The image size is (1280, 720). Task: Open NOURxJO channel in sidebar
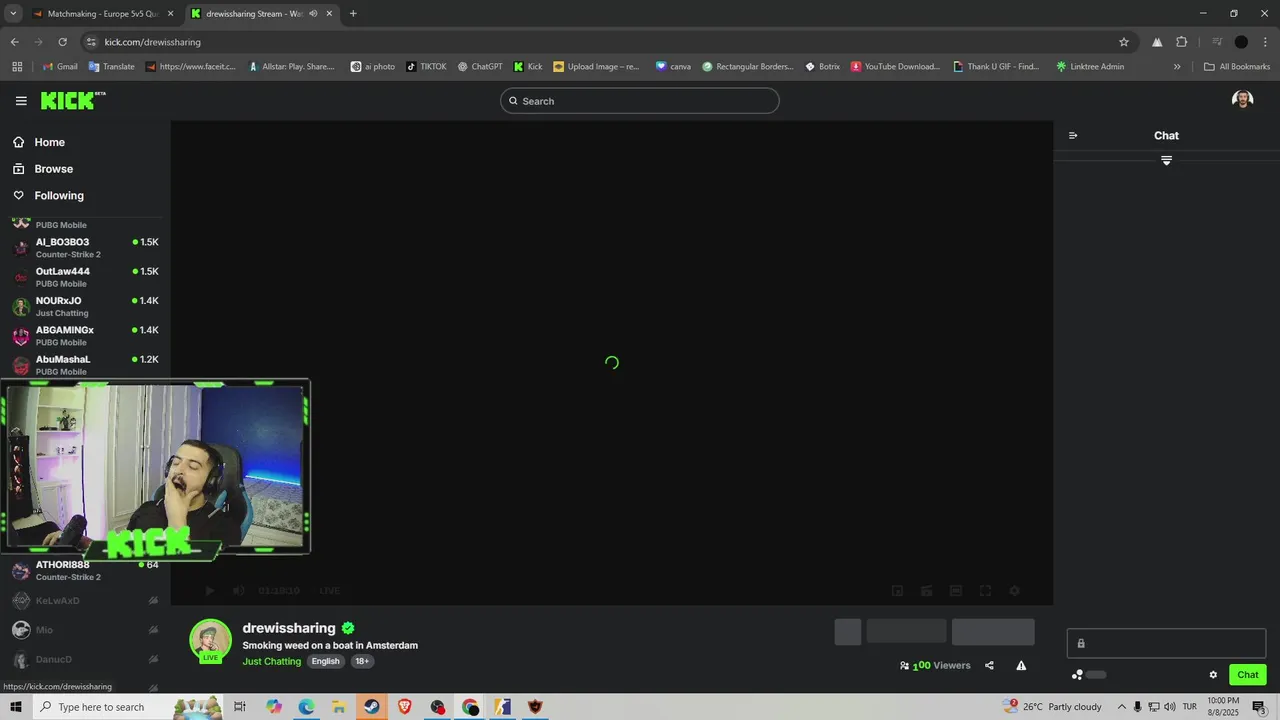coord(85,306)
